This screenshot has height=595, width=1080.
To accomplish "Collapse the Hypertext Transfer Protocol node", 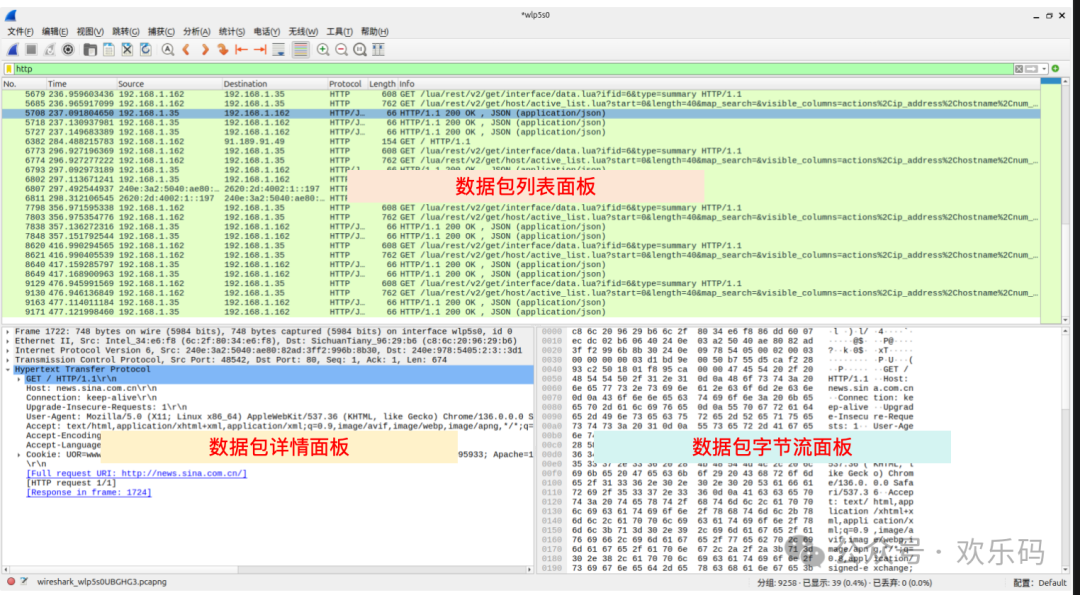I will (x=8, y=370).
